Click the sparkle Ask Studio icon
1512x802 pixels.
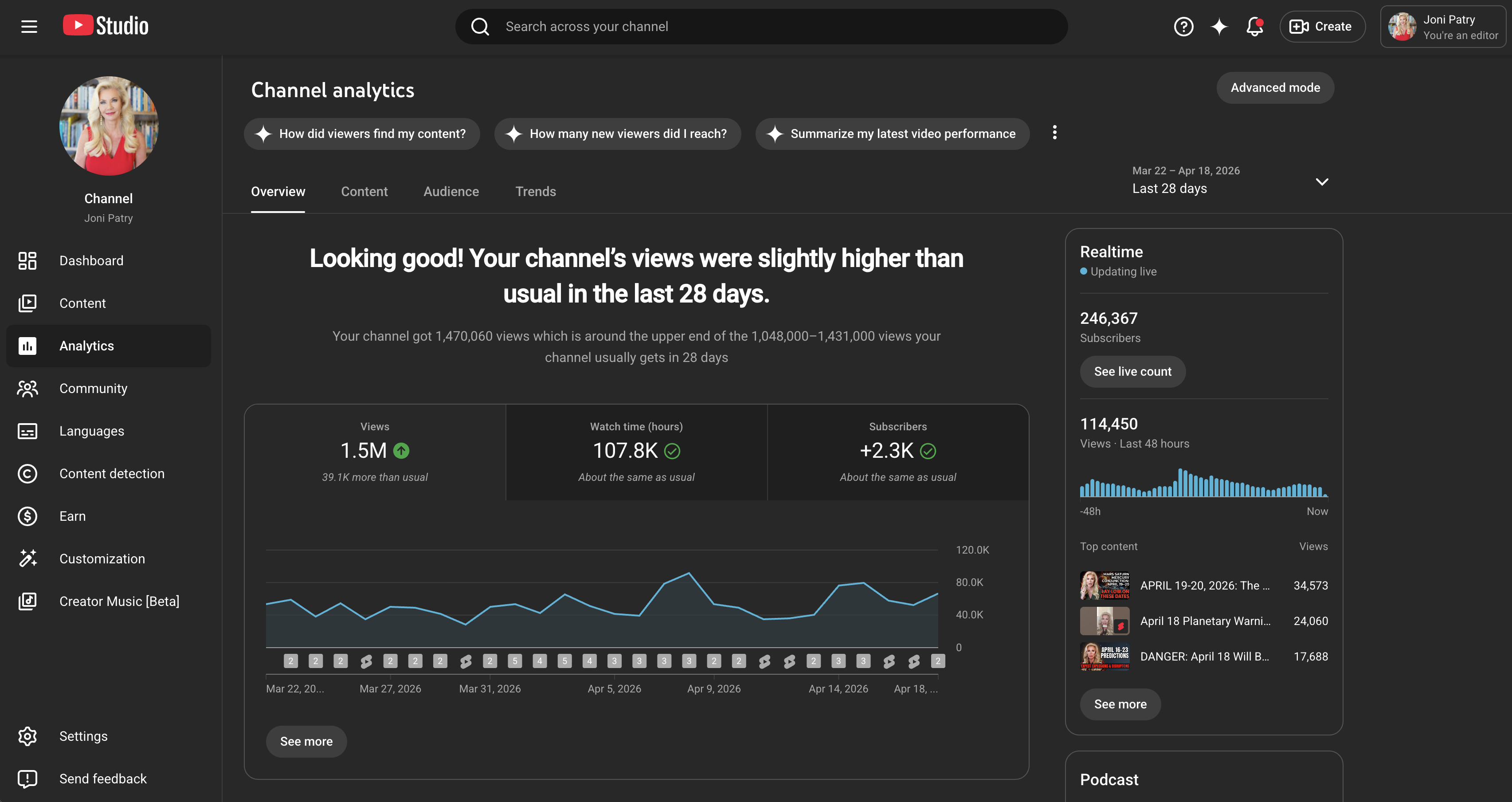tap(1219, 27)
